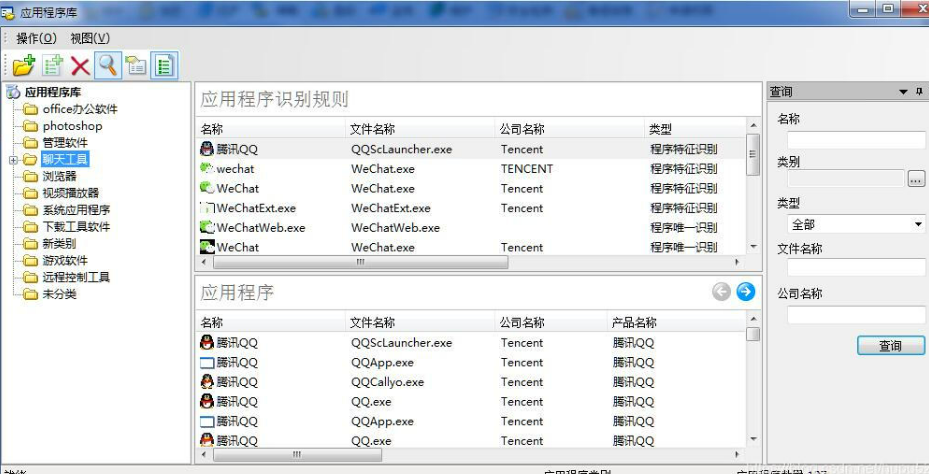Click folder icon of 视频播放器
This screenshot has height=474, width=929.
click(30, 193)
